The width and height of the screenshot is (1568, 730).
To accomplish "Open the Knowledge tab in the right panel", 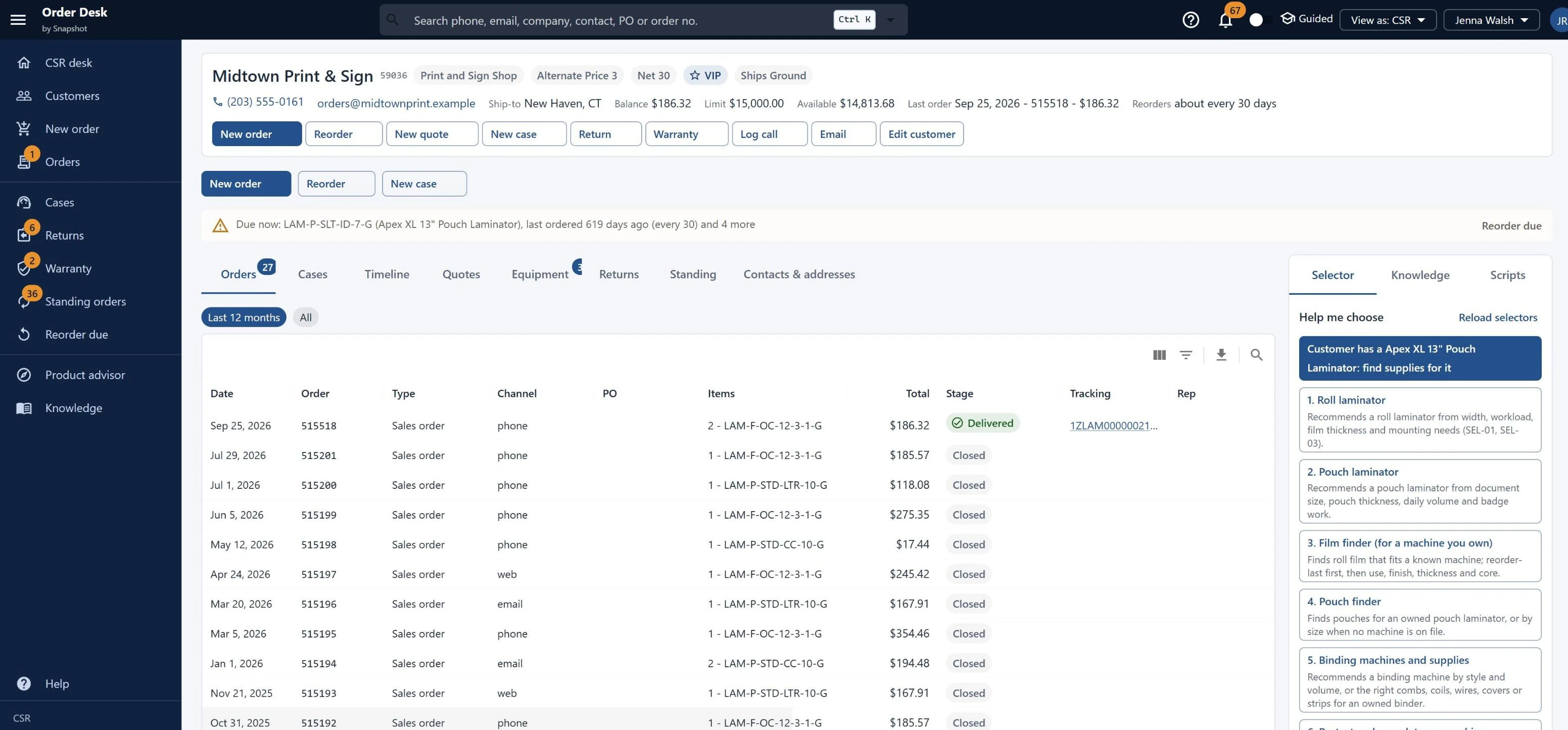I will pos(1420,275).
